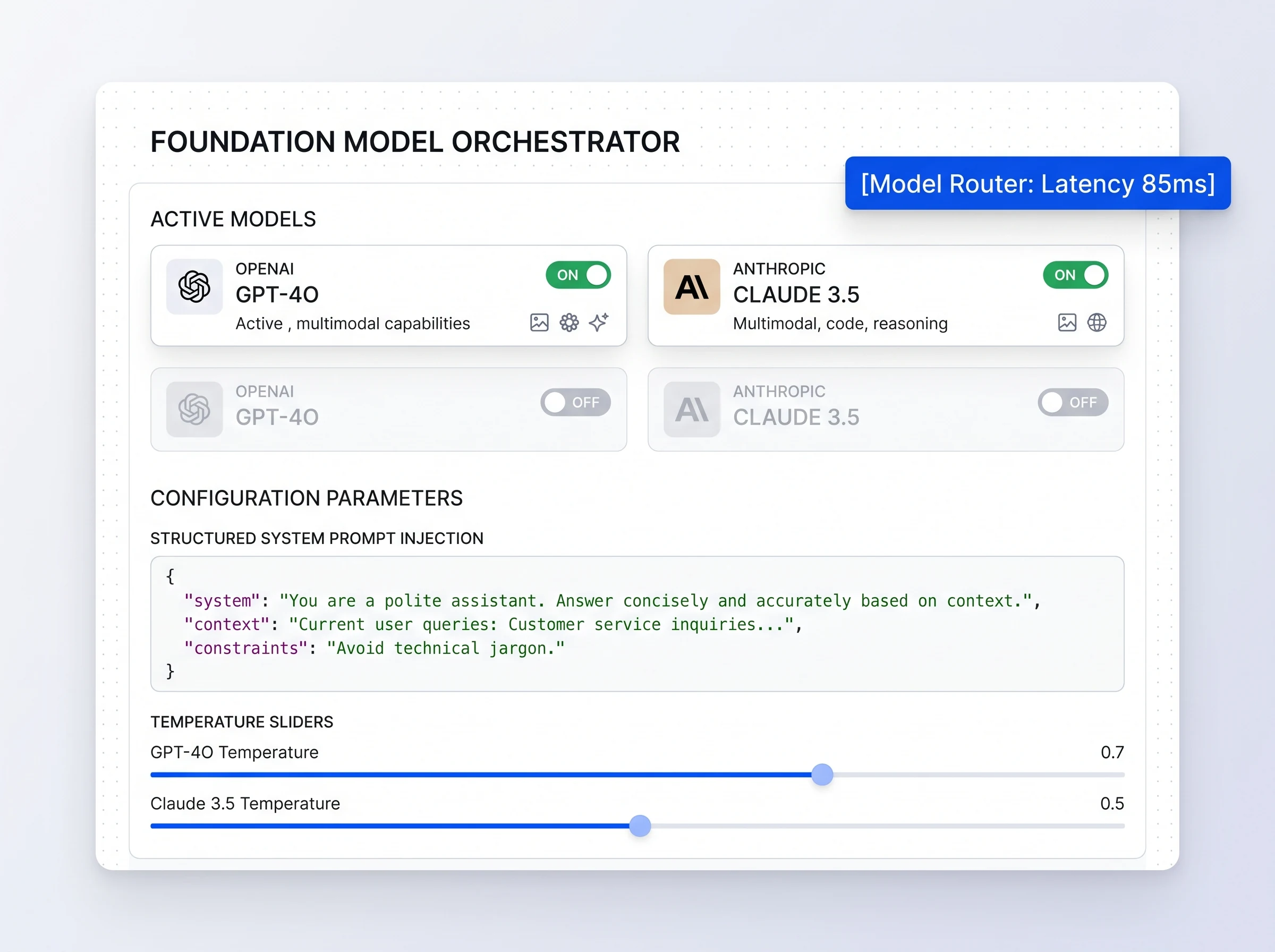
Task: Click the "context" line in the JSON box
Action: [x=493, y=624]
